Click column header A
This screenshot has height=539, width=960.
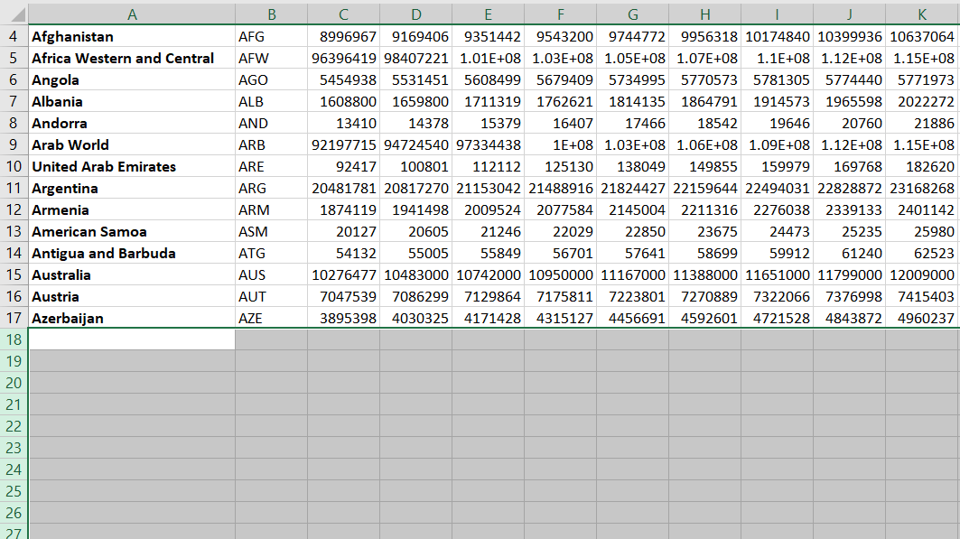coord(132,14)
